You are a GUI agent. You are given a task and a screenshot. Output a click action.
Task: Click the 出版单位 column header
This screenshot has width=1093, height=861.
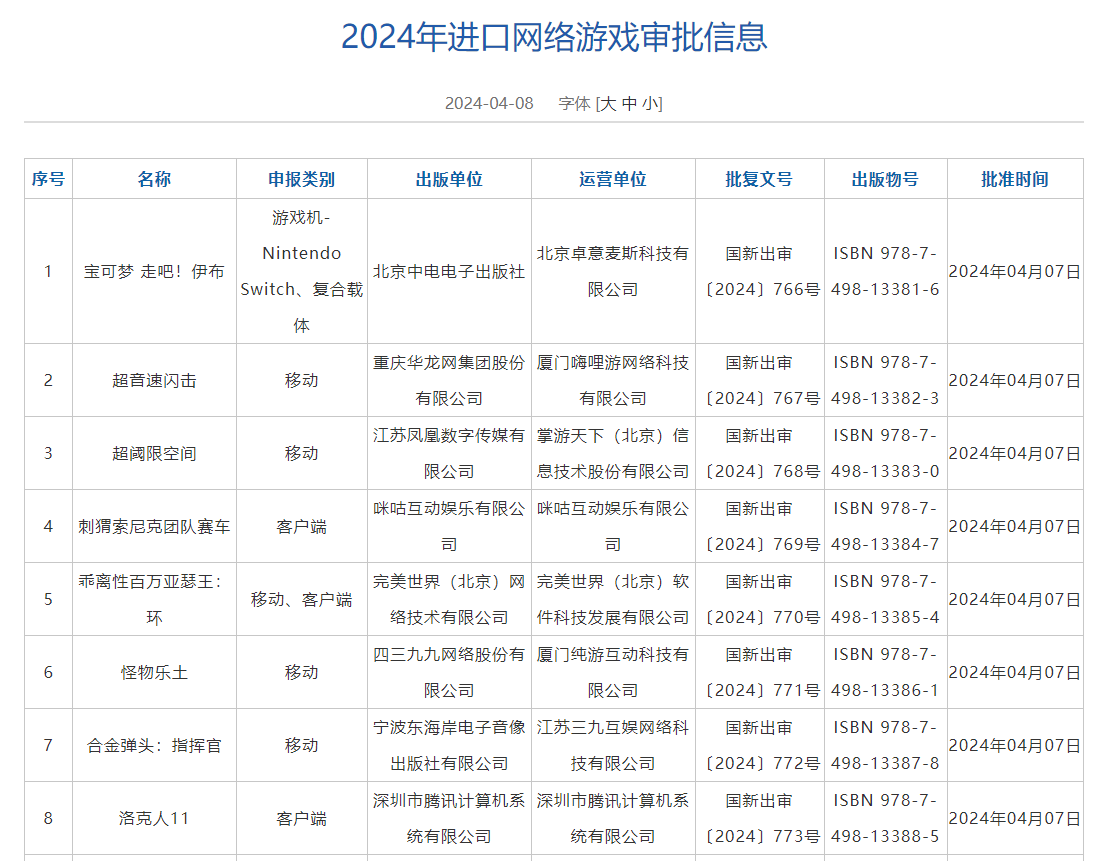pos(449,179)
